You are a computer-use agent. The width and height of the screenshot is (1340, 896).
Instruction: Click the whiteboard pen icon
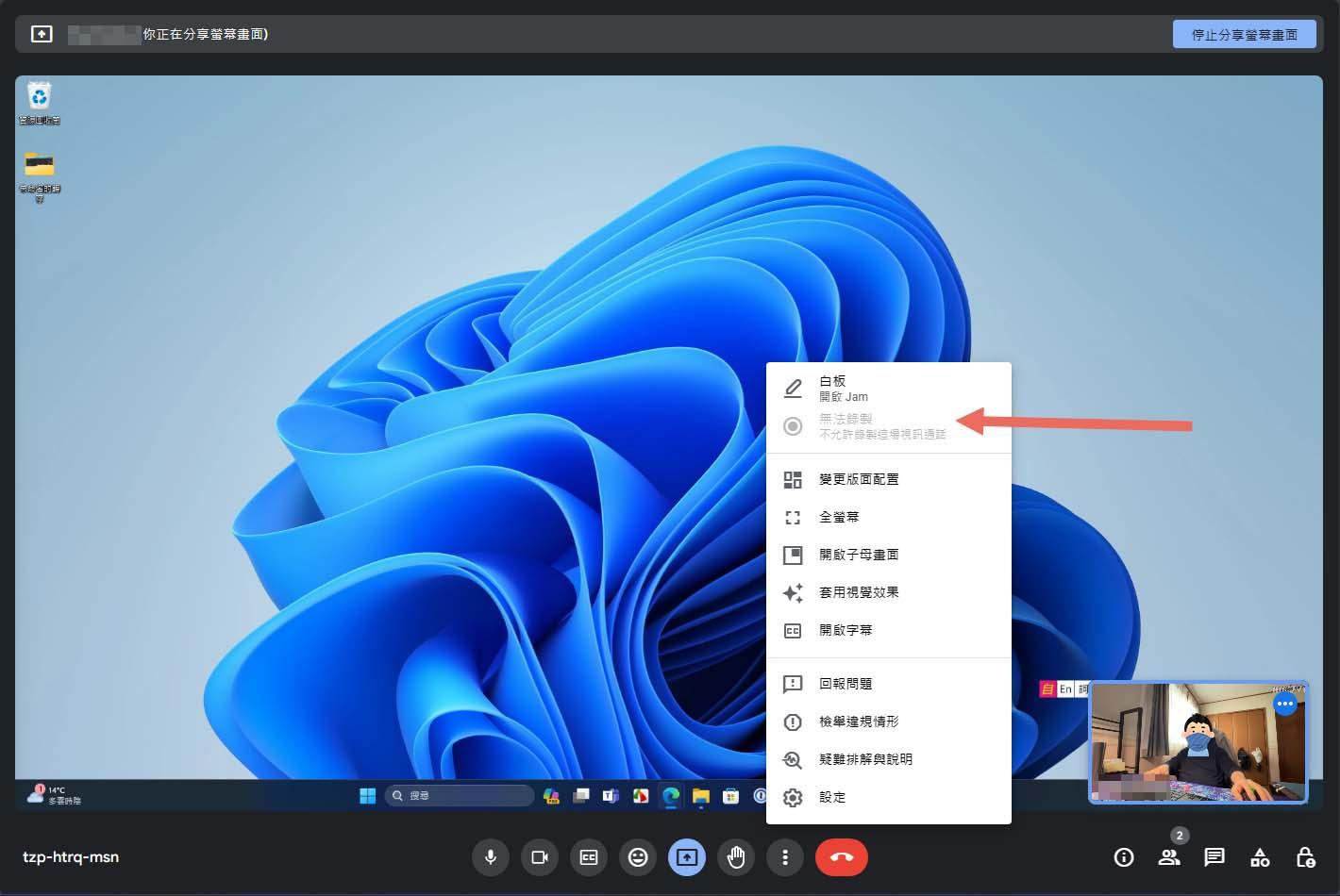click(793, 389)
